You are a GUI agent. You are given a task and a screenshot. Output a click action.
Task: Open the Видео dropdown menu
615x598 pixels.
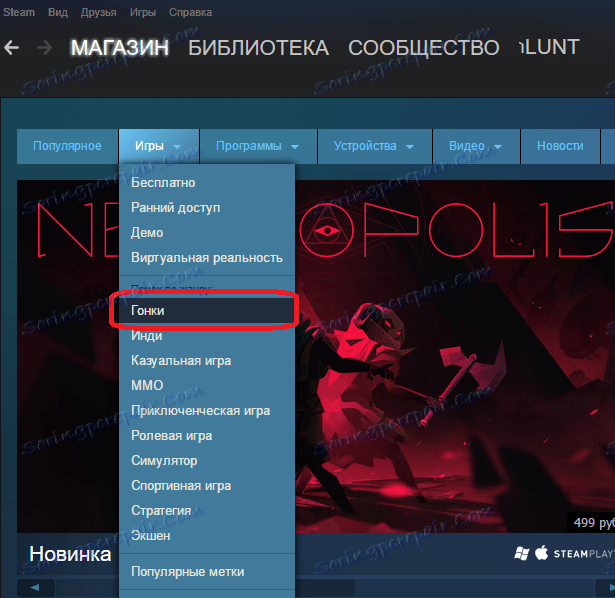click(476, 146)
